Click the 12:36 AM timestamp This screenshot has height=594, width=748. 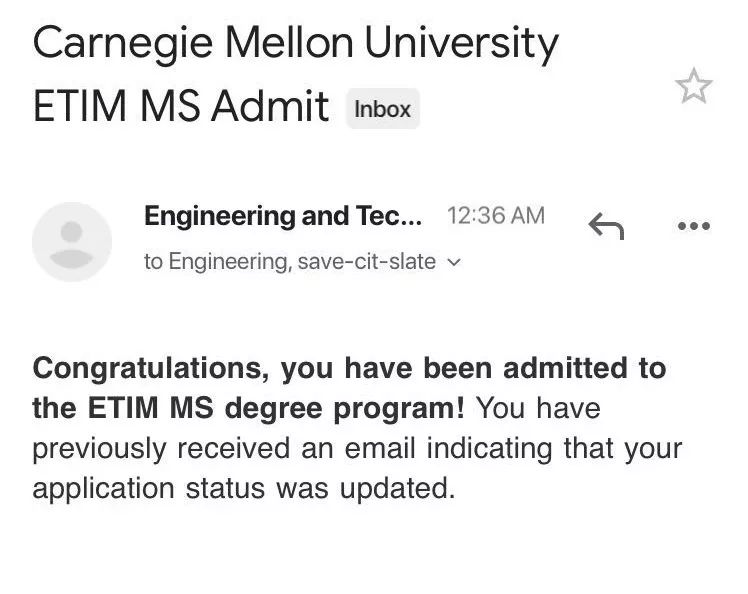(x=496, y=216)
